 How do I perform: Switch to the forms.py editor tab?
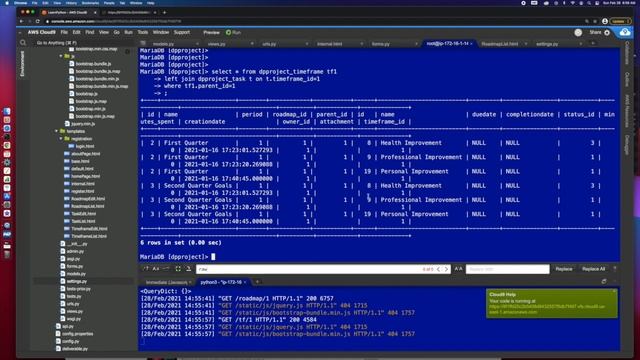380,44
